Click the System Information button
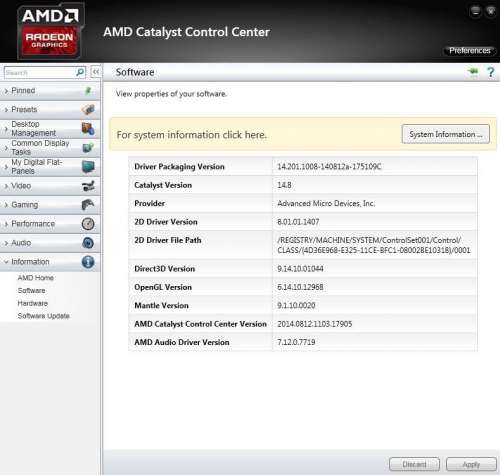Image resolution: width=500 pixels, height=475 pixels. tap(446, 134)
